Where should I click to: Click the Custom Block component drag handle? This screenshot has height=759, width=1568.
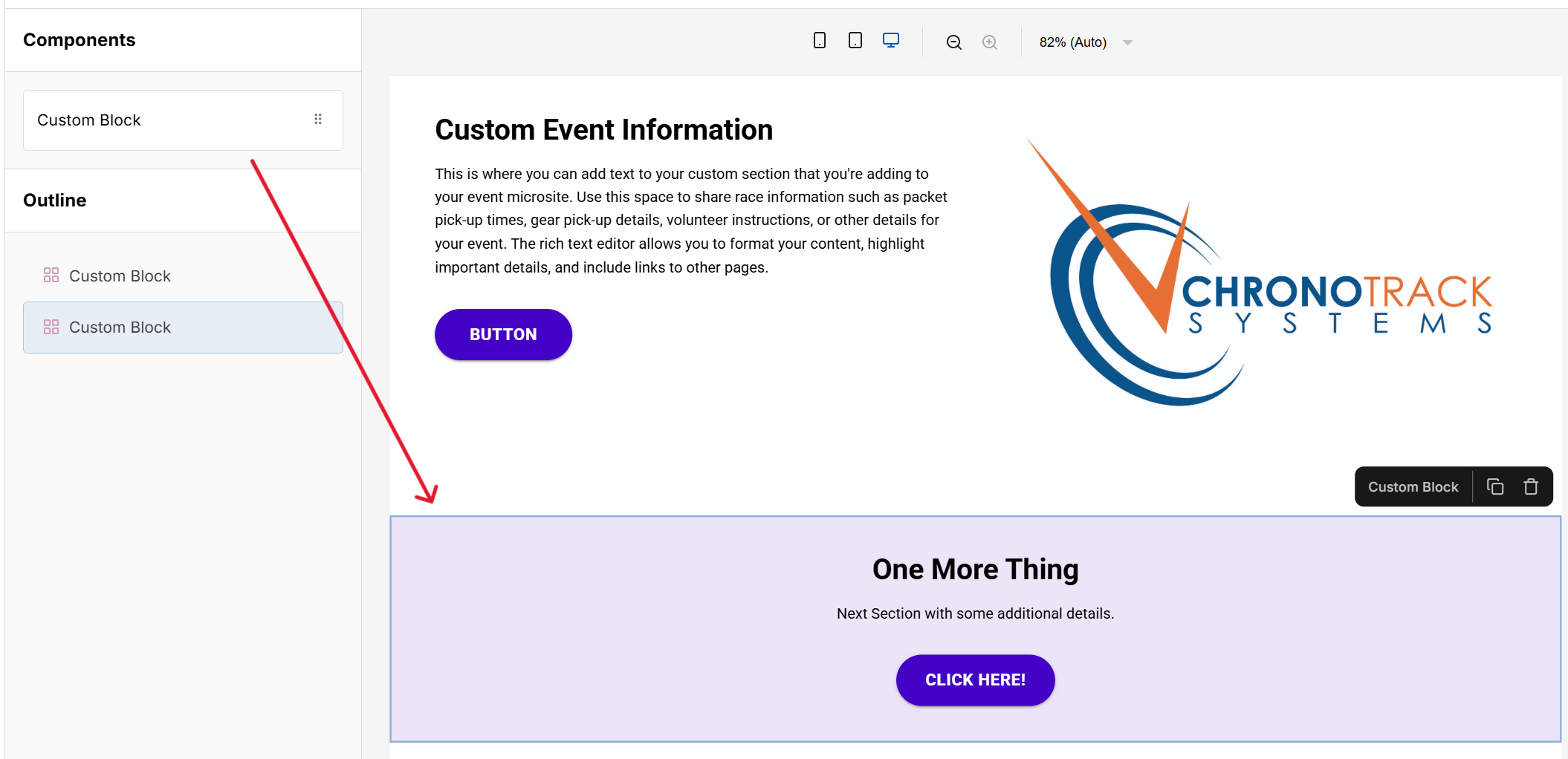318,120
